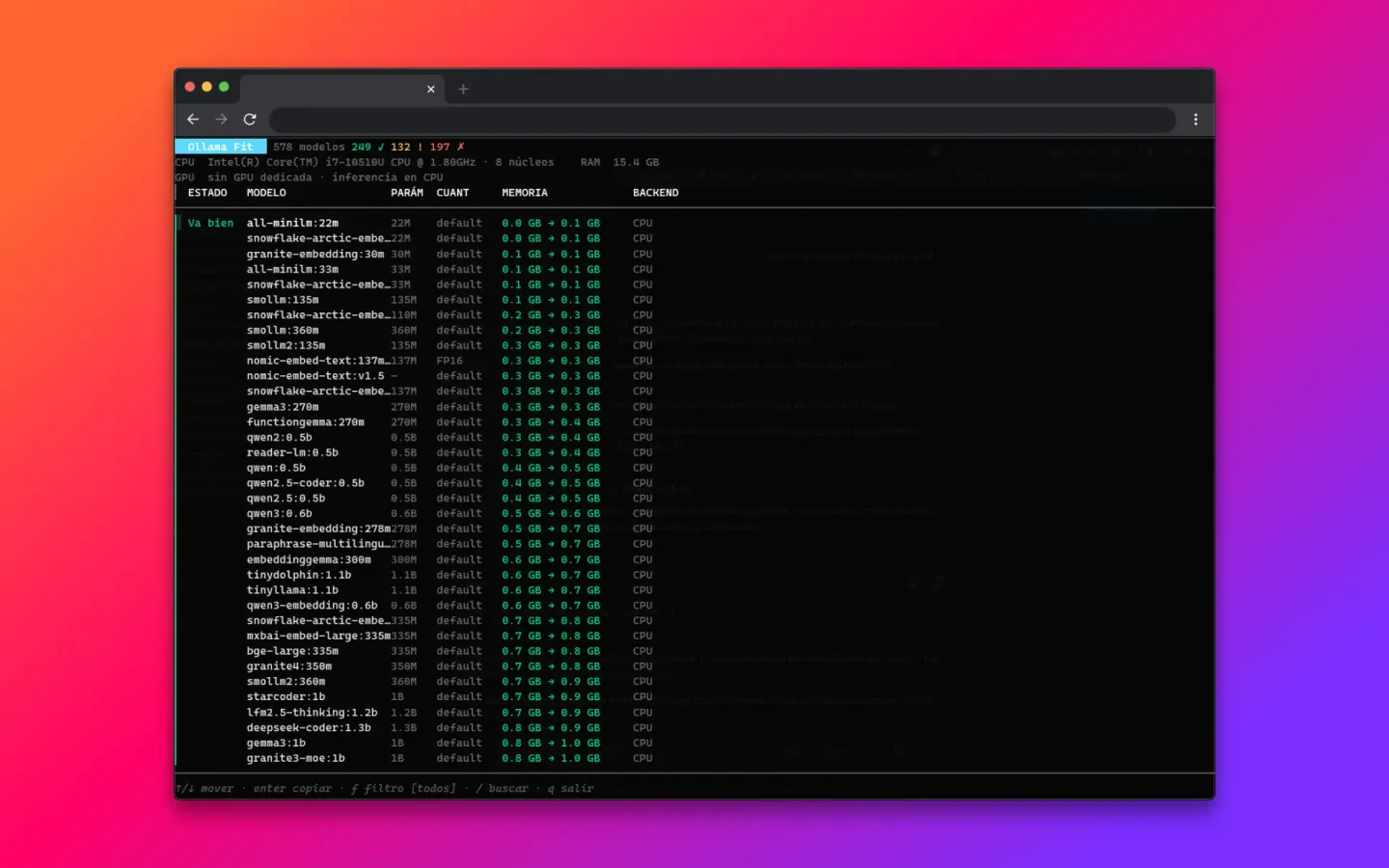Select the open browser tab
This screenshot has width=1389, height=868.
[341, 89]
